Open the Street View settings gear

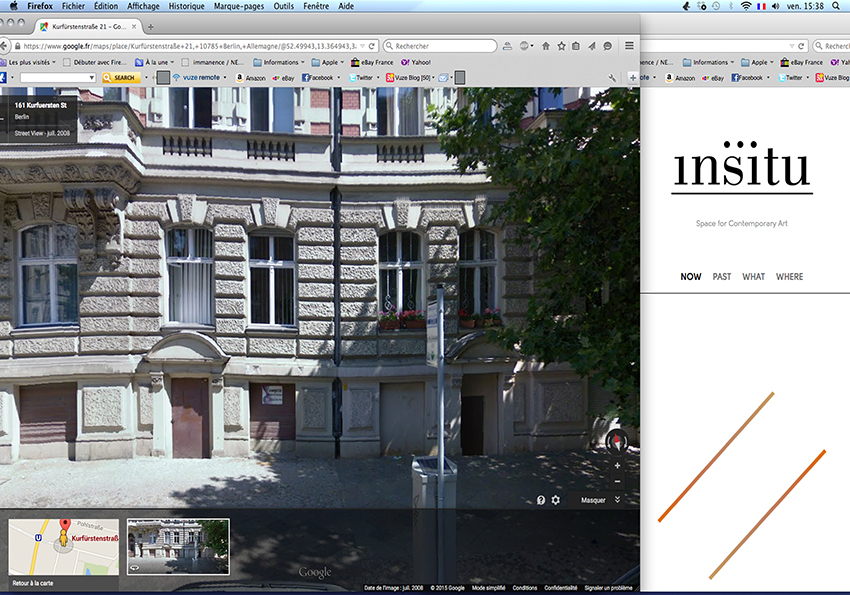tap(556, 500)
